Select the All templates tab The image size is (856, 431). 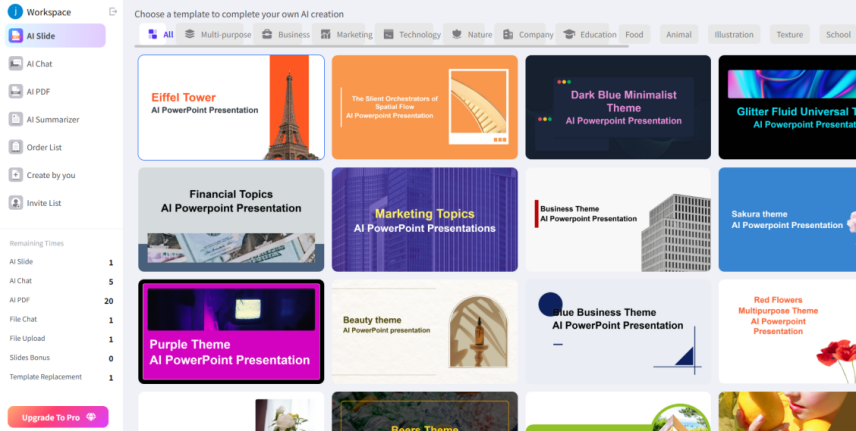click(158, 34)
